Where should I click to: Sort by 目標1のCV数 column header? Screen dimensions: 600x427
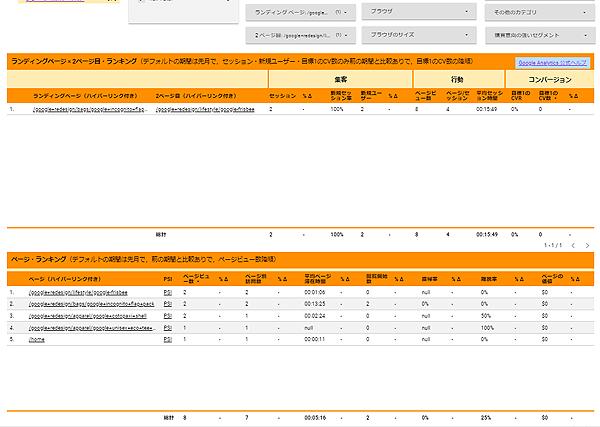click(548, 96)
